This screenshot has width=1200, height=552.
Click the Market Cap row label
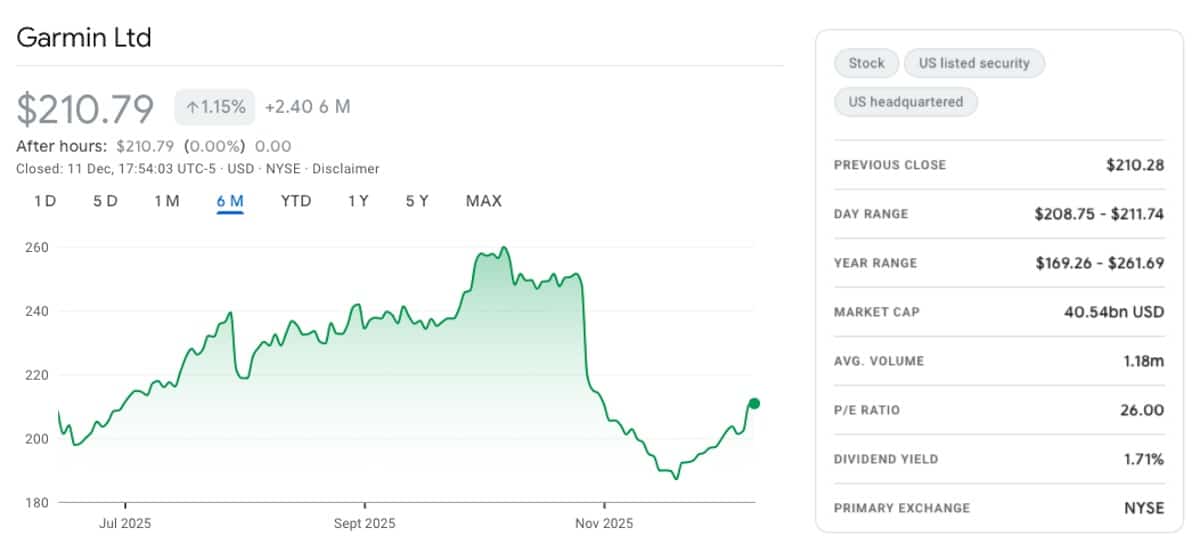876,312
